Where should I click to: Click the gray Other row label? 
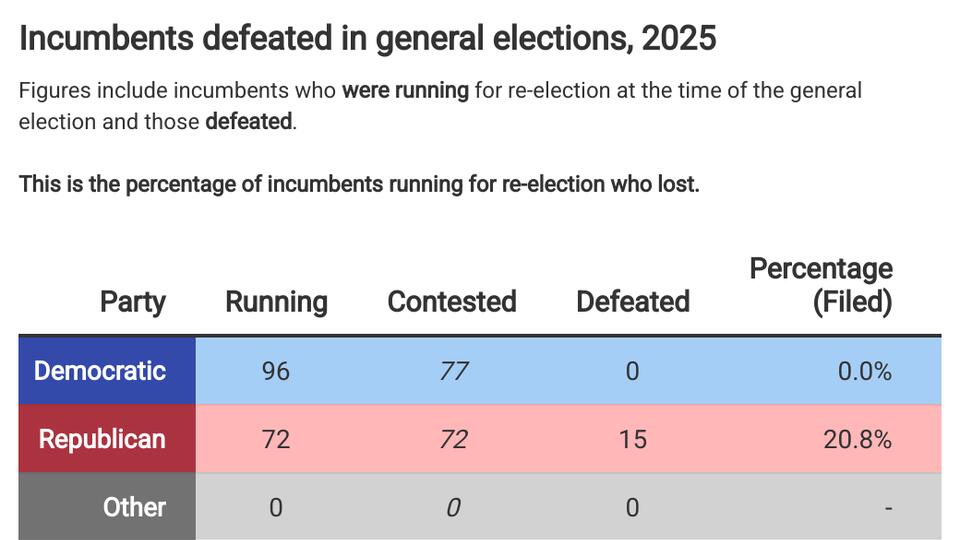[134, 507]
